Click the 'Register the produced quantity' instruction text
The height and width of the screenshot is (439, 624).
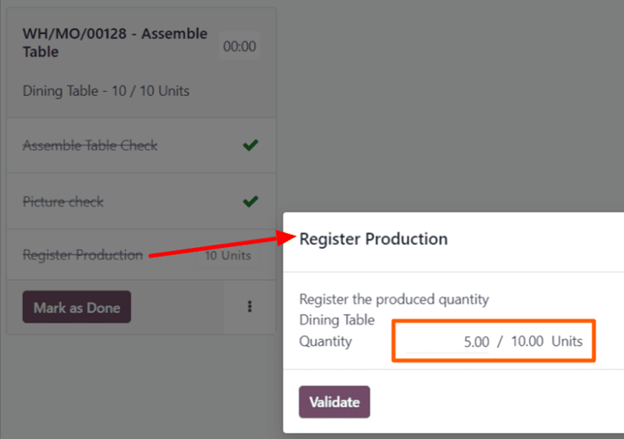click(394, 299)
